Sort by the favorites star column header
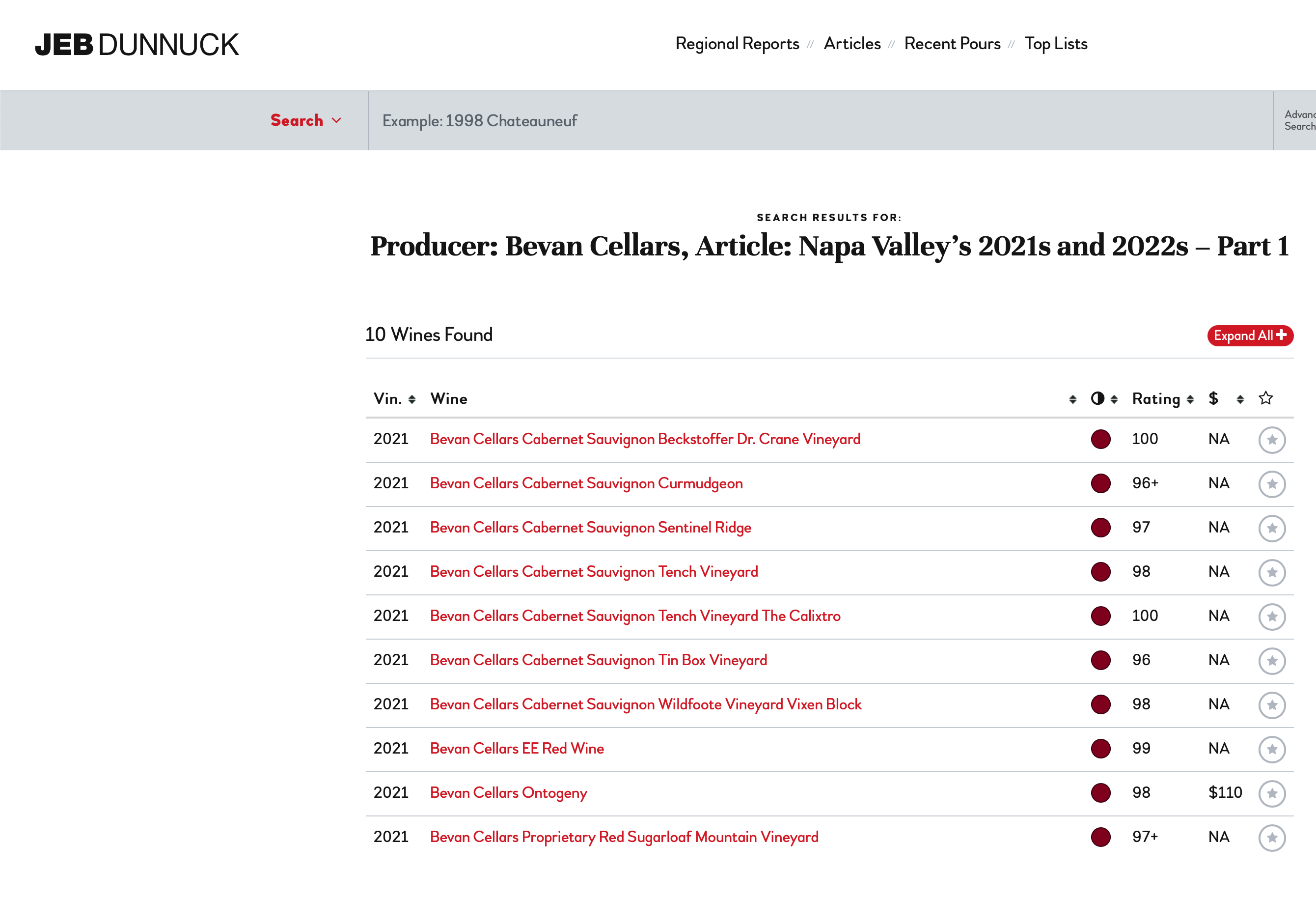The height and width of the screenshot is (898, 1316). click(1265, 398)
